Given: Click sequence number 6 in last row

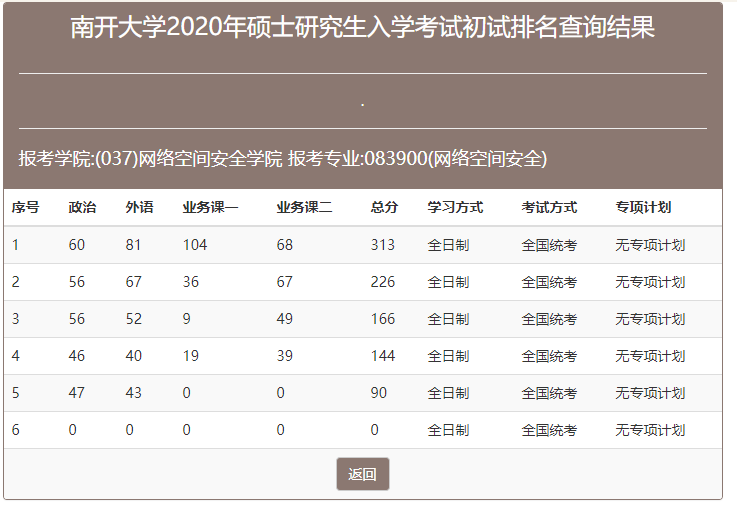Looking at the screenshot, I should (x=16, y=430).
